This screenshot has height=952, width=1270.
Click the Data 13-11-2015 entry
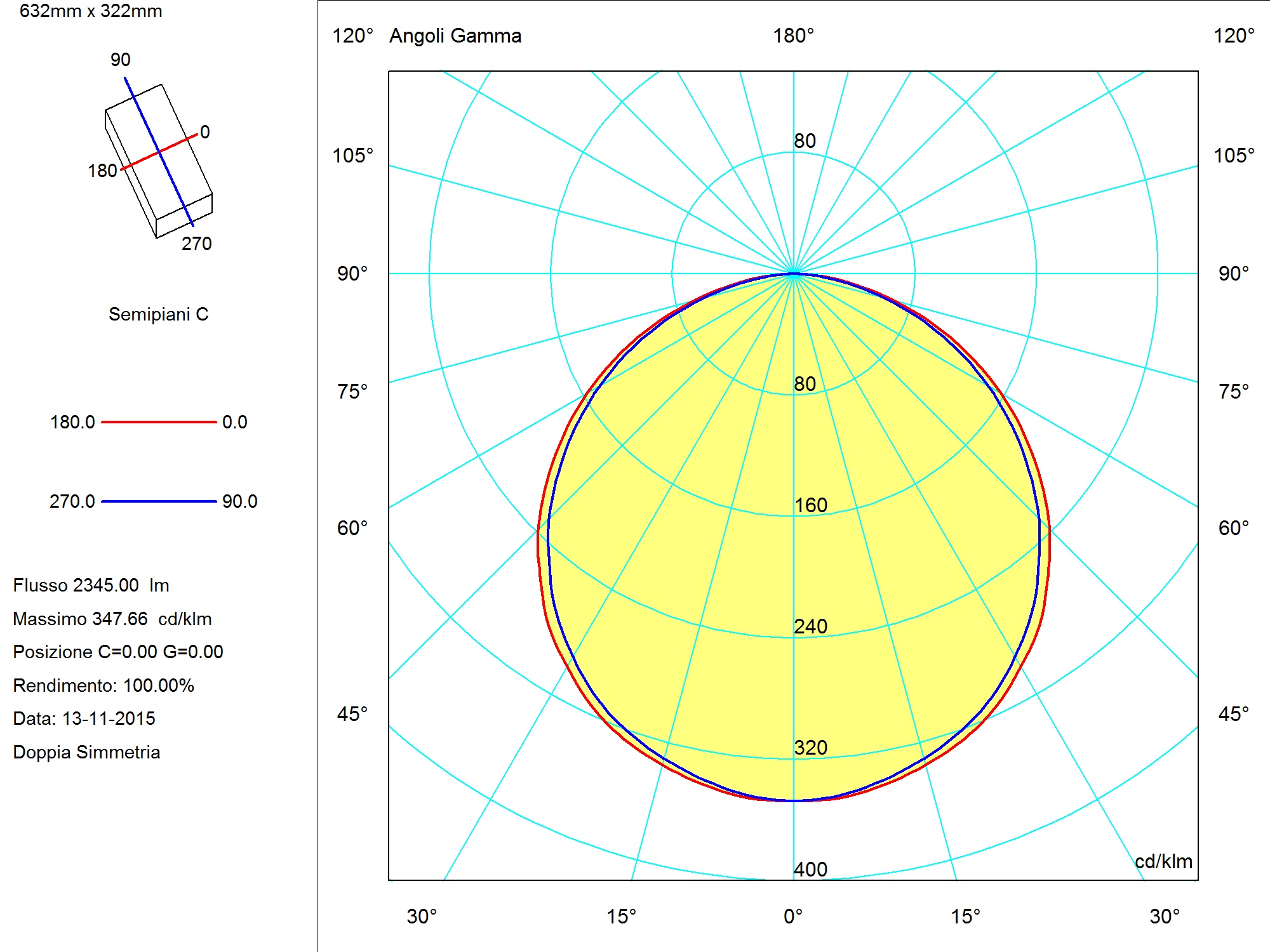pos(84,718)
